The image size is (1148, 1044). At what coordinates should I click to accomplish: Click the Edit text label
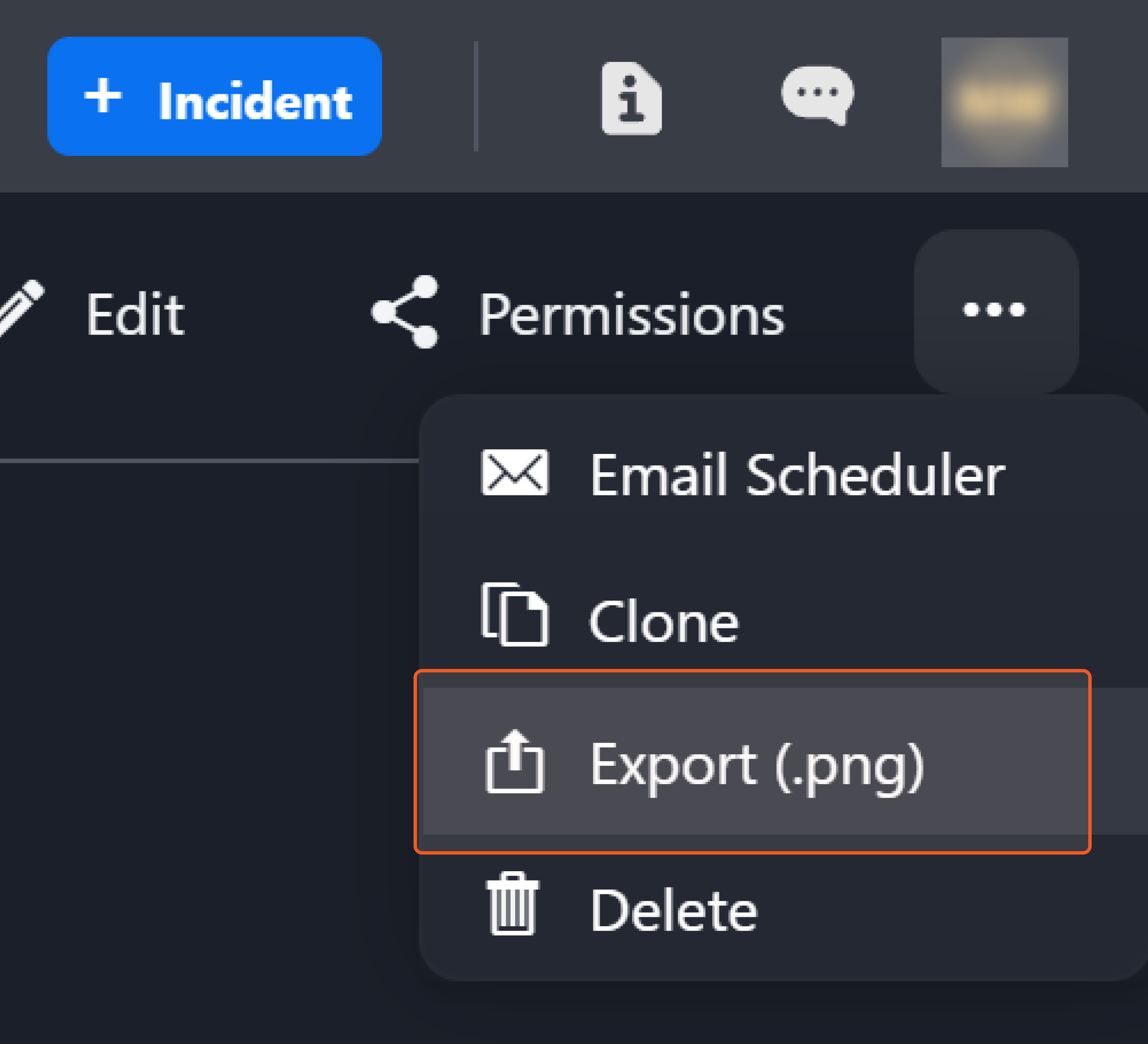click(x=135, y=314)
